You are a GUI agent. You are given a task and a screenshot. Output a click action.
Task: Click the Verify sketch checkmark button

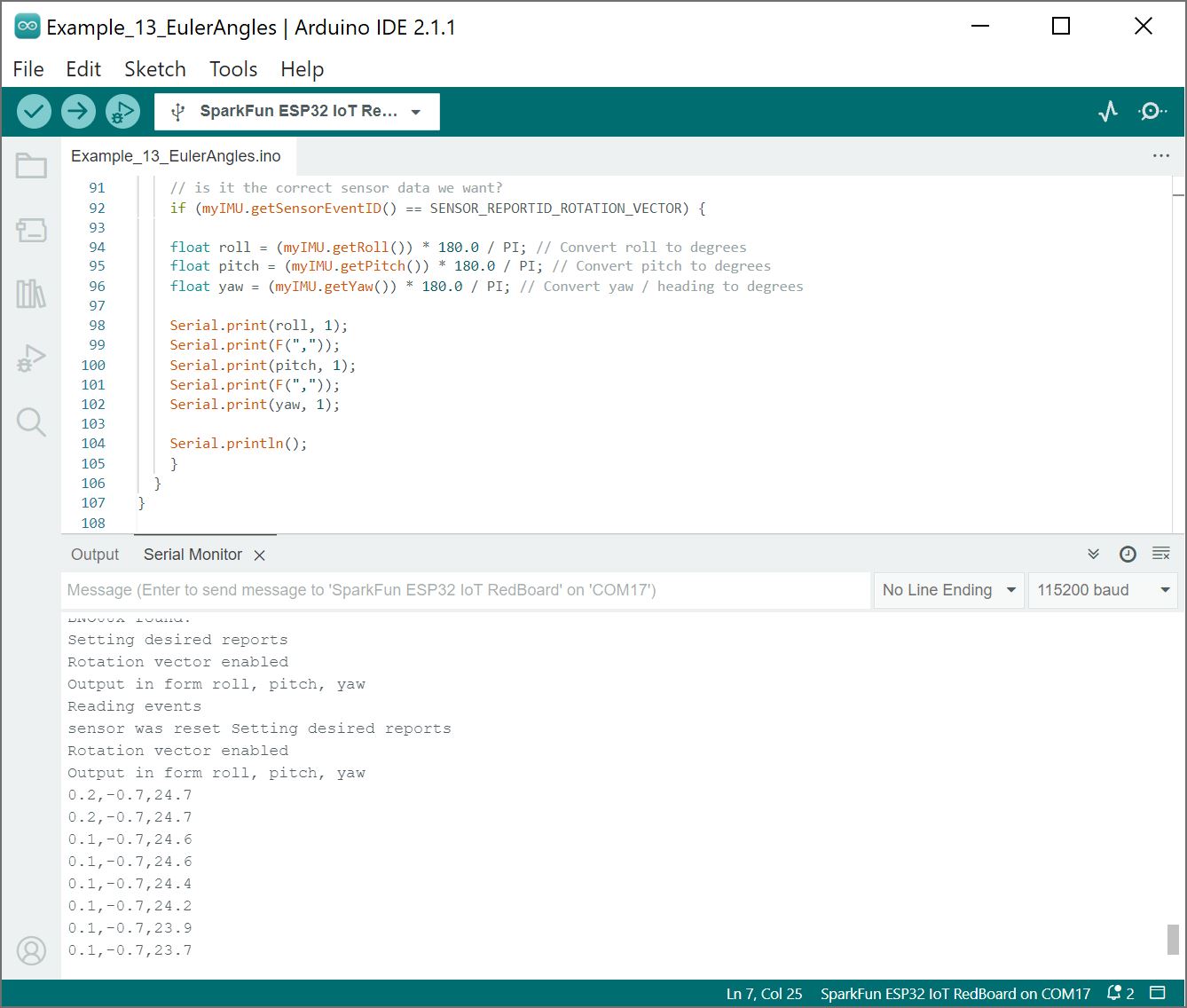pos(34,111)
